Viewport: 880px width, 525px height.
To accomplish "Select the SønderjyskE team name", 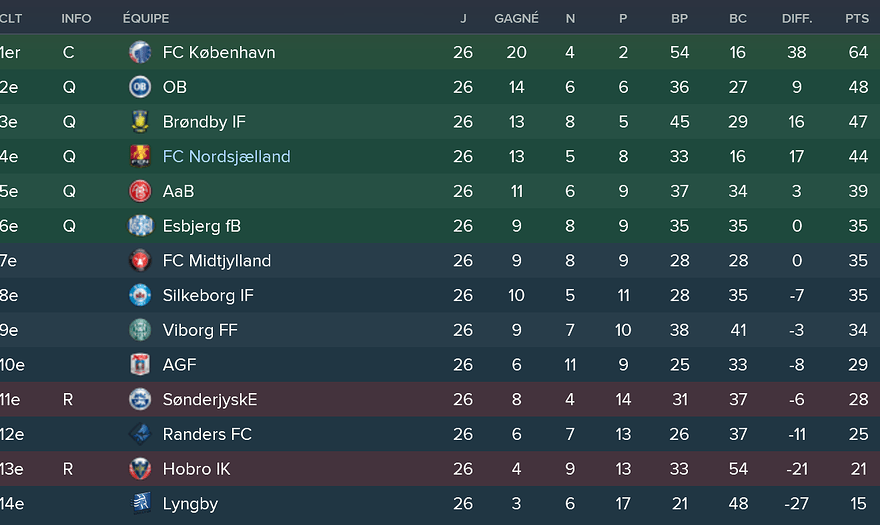I will pyautogui.click(x=210, y=400).
